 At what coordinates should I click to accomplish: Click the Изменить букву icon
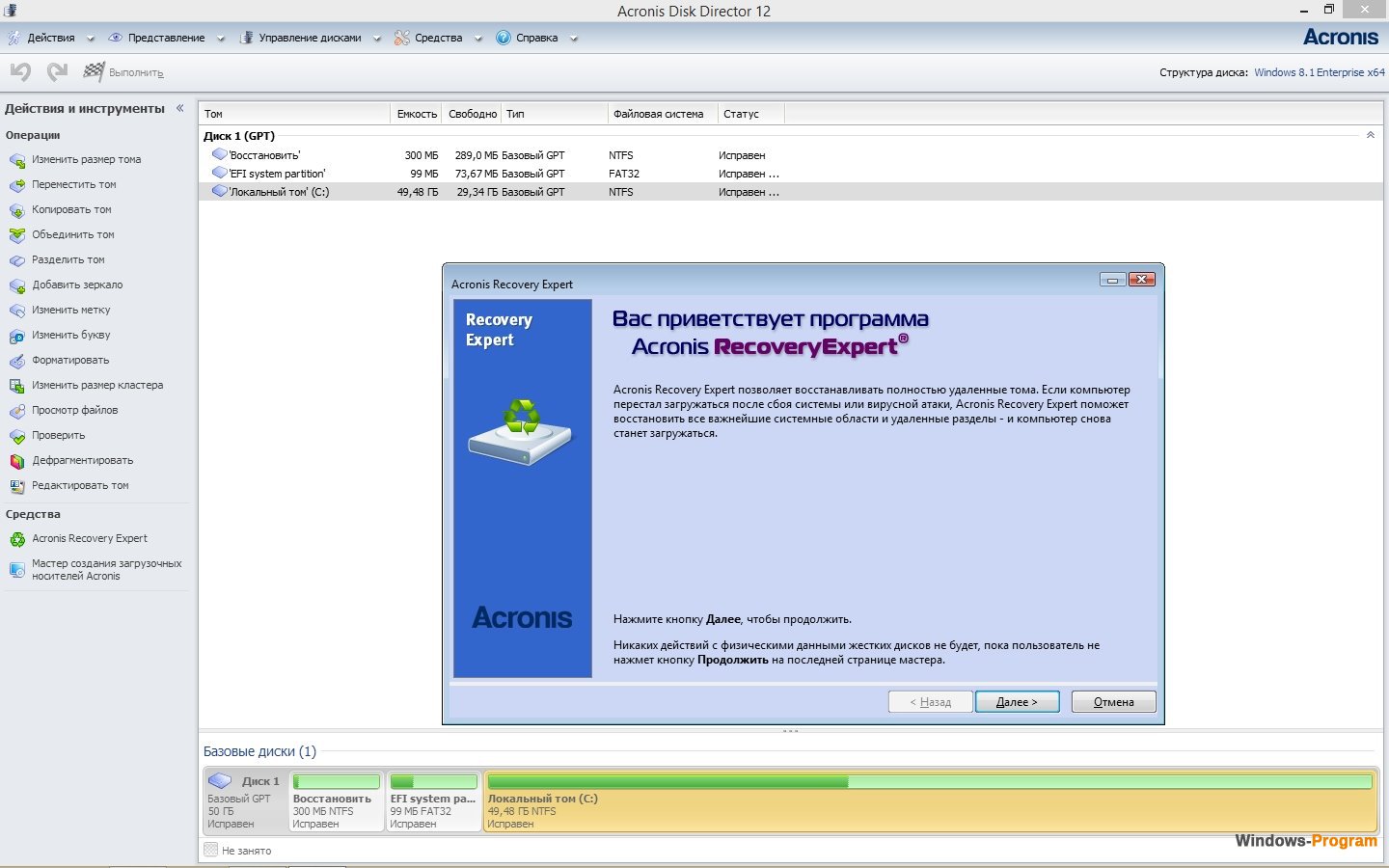tap(17, 336)
